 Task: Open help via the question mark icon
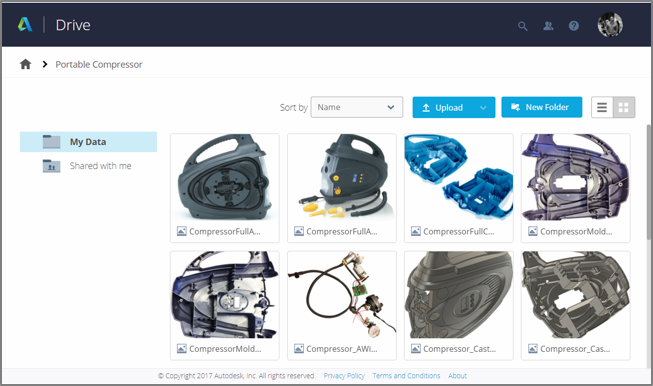(x=573, y=26)
